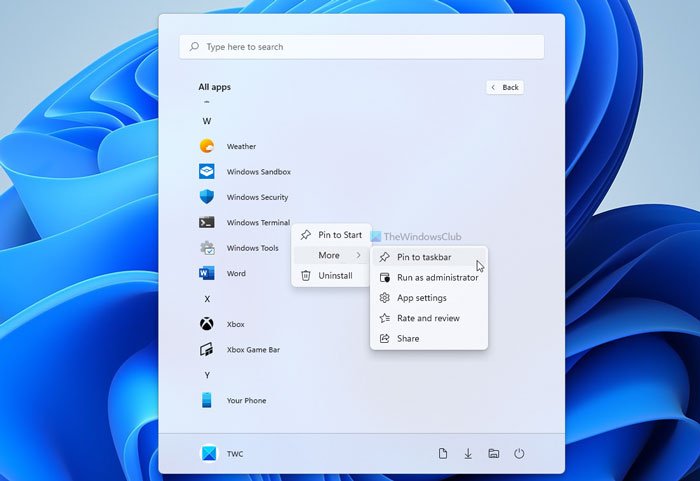Click the Back button
Image resolution: width=700 pixels, height=481 pixels.
[505, 87]
